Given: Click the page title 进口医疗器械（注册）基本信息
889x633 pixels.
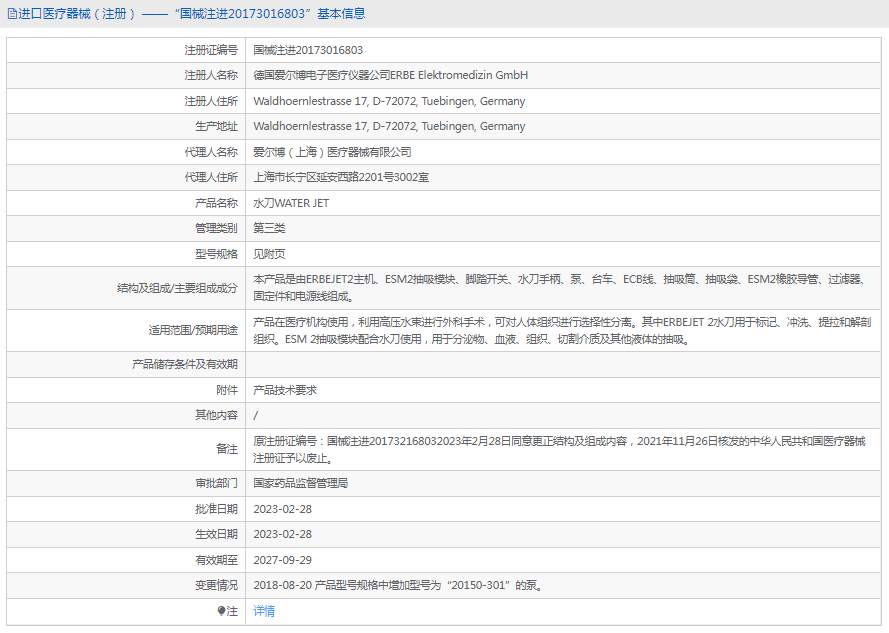Looking at the screenshot, I should tap(192, 14).
